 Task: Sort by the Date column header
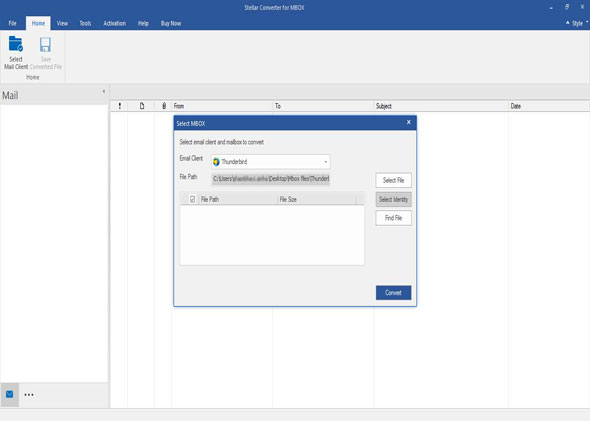pos(549,106)
